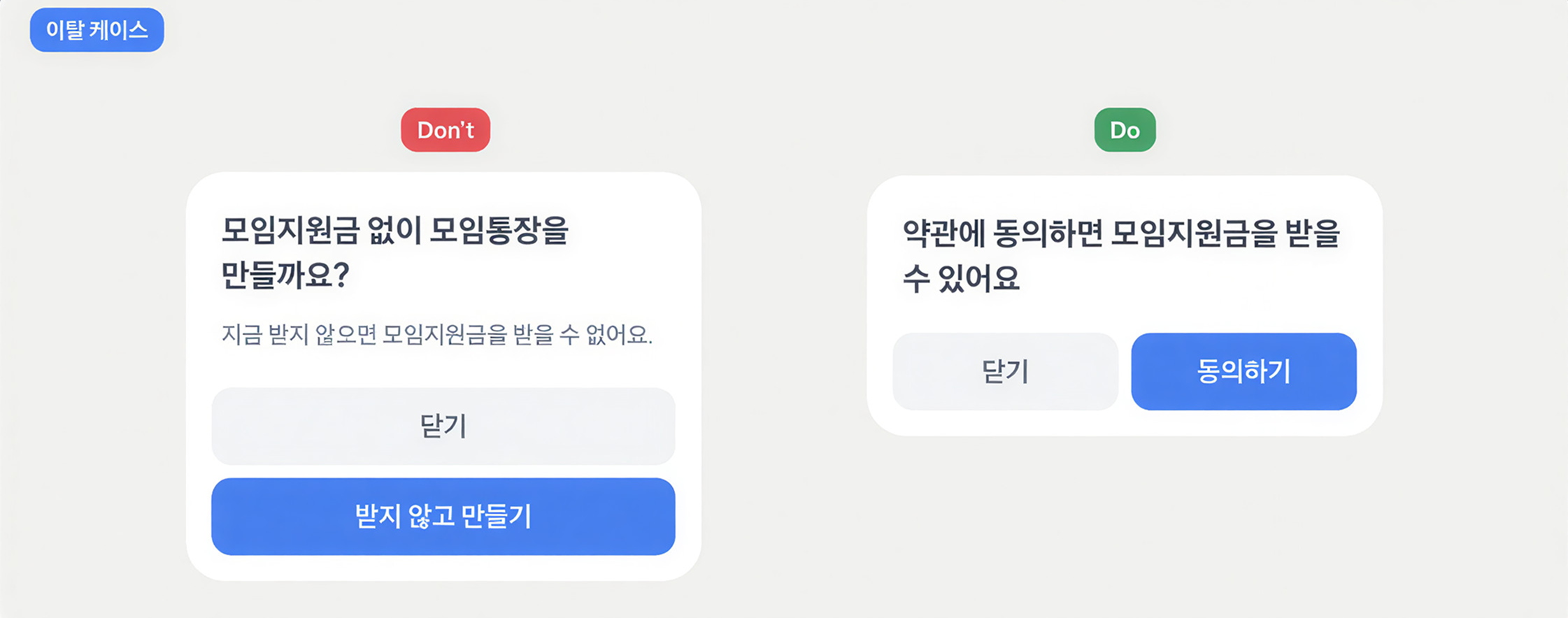Click heading line 모임지원금 없이 모임통장을
1568x618 pixels.
(395, 231)
